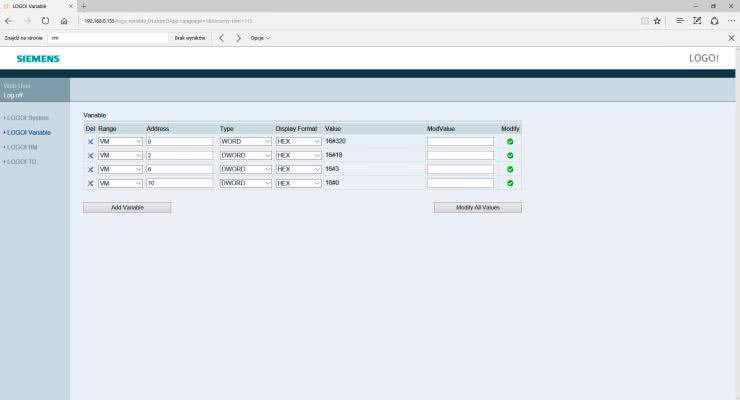Delete the variable at address 2
Screen dimensions: 740x400
(x=90, y=156)
